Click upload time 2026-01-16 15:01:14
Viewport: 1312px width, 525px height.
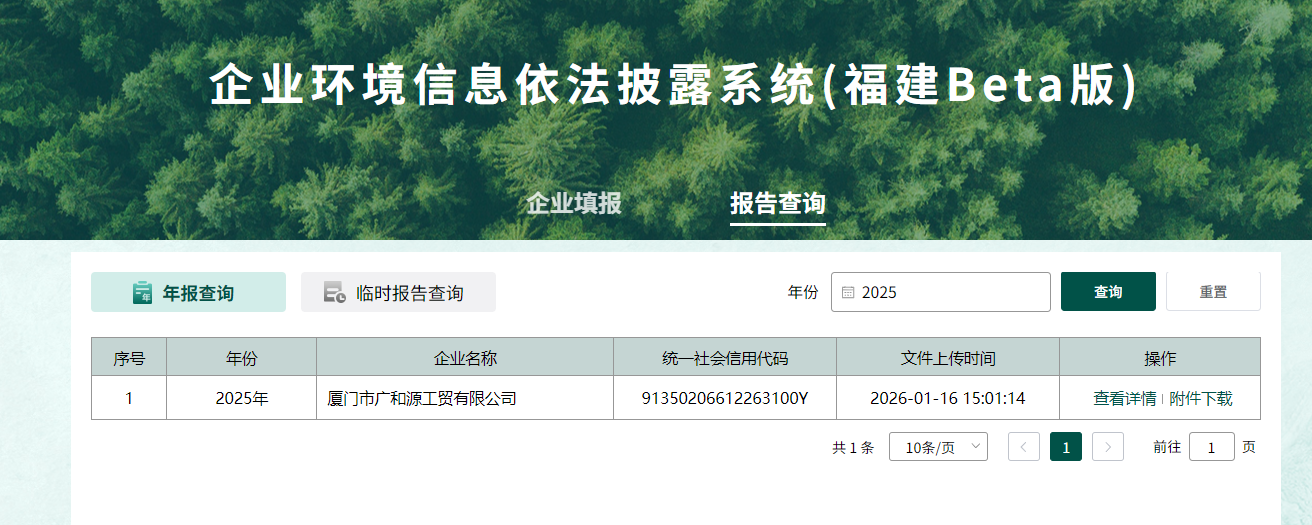pos(948,398)
